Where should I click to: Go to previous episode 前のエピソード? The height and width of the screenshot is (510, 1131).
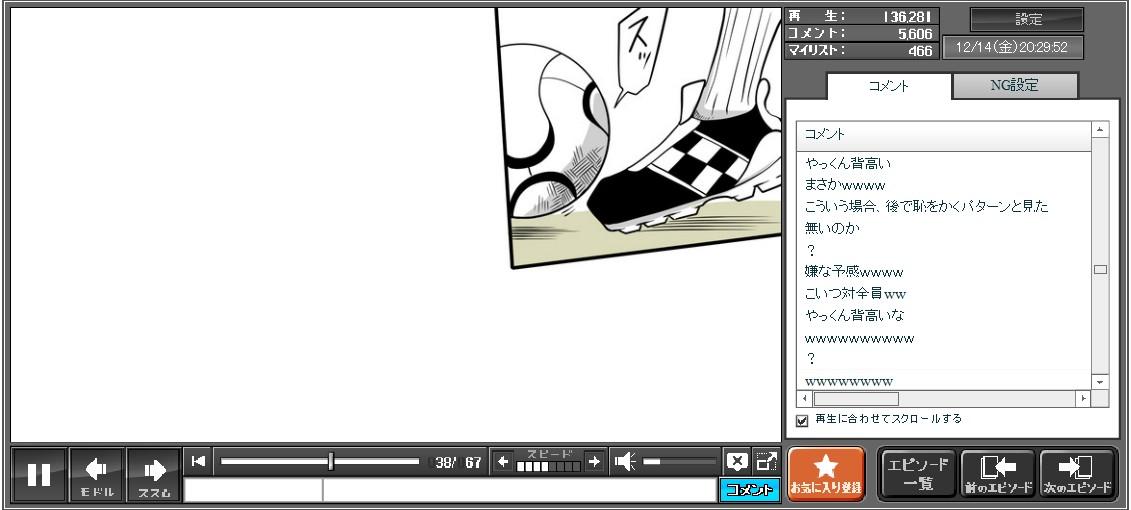coord(997,473)
